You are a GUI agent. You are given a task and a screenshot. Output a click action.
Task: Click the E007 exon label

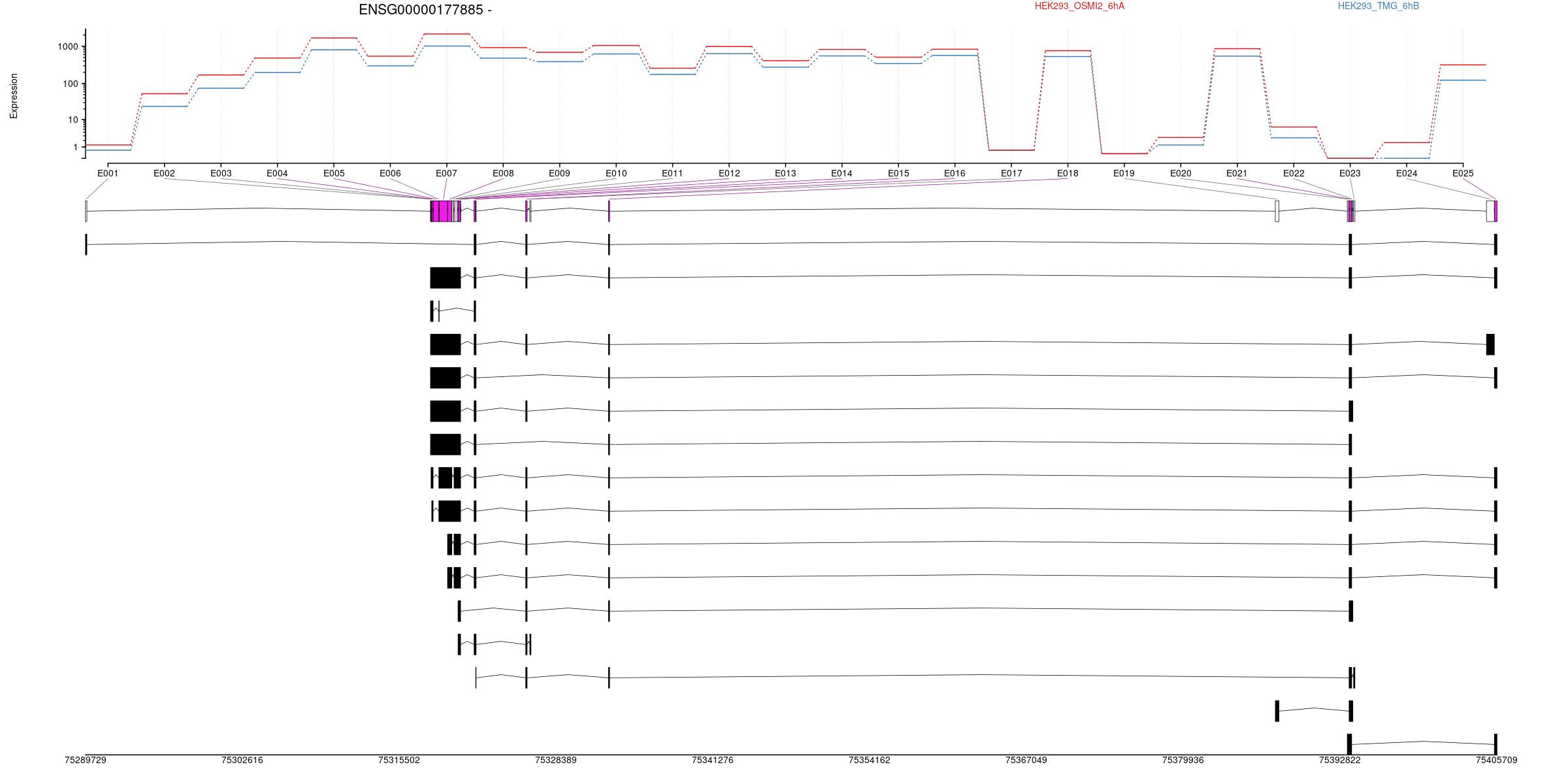coord(446,174)
